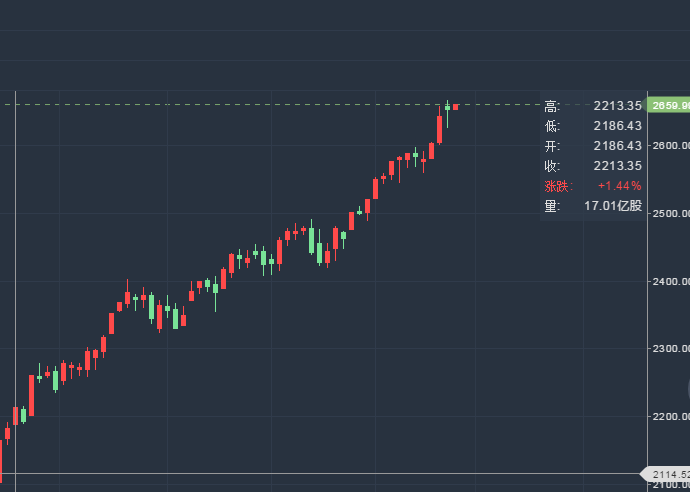Select the 收 value 2213.35
Screen dimensions: 690x492
click(617, 166)
